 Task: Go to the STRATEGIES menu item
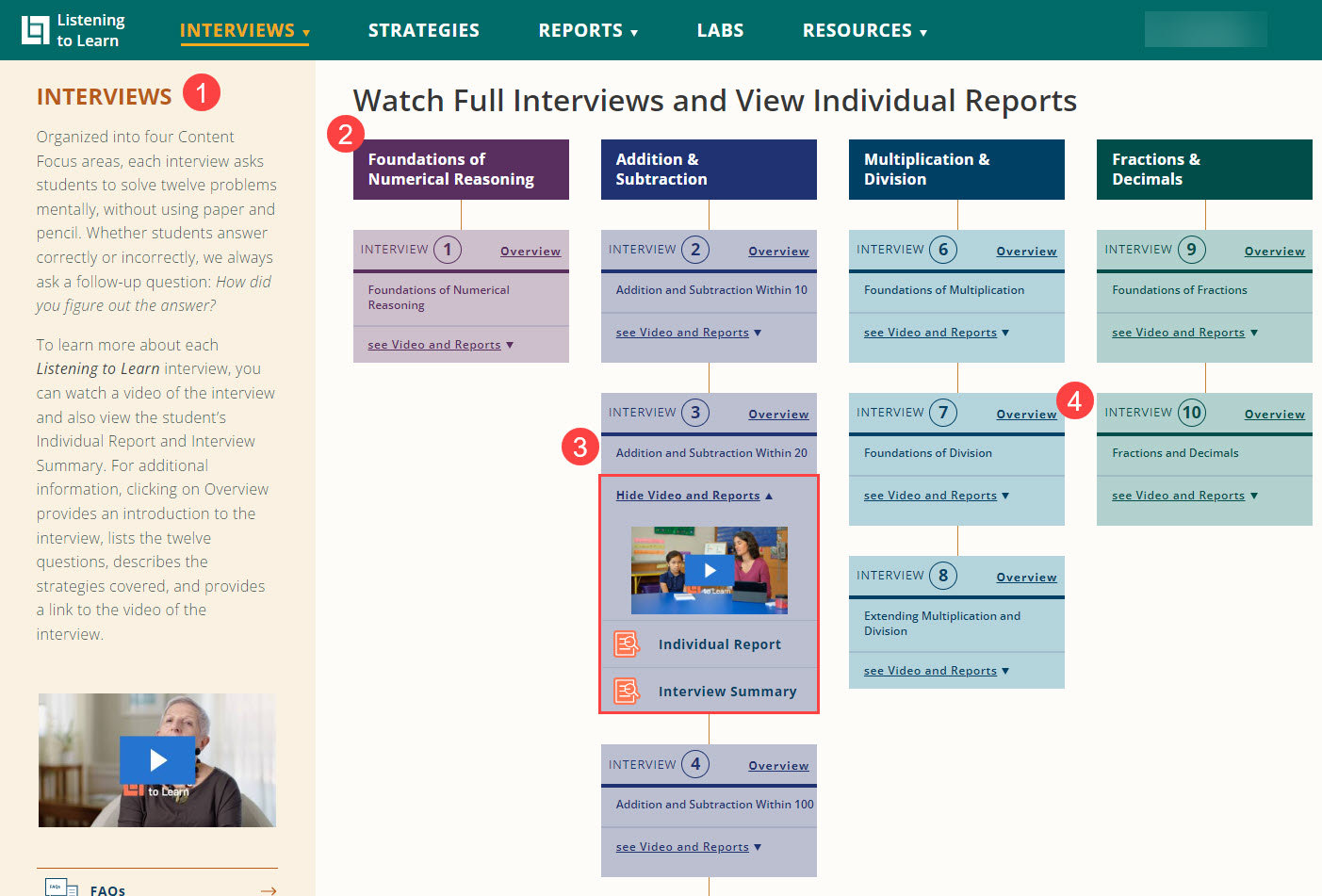423,29
